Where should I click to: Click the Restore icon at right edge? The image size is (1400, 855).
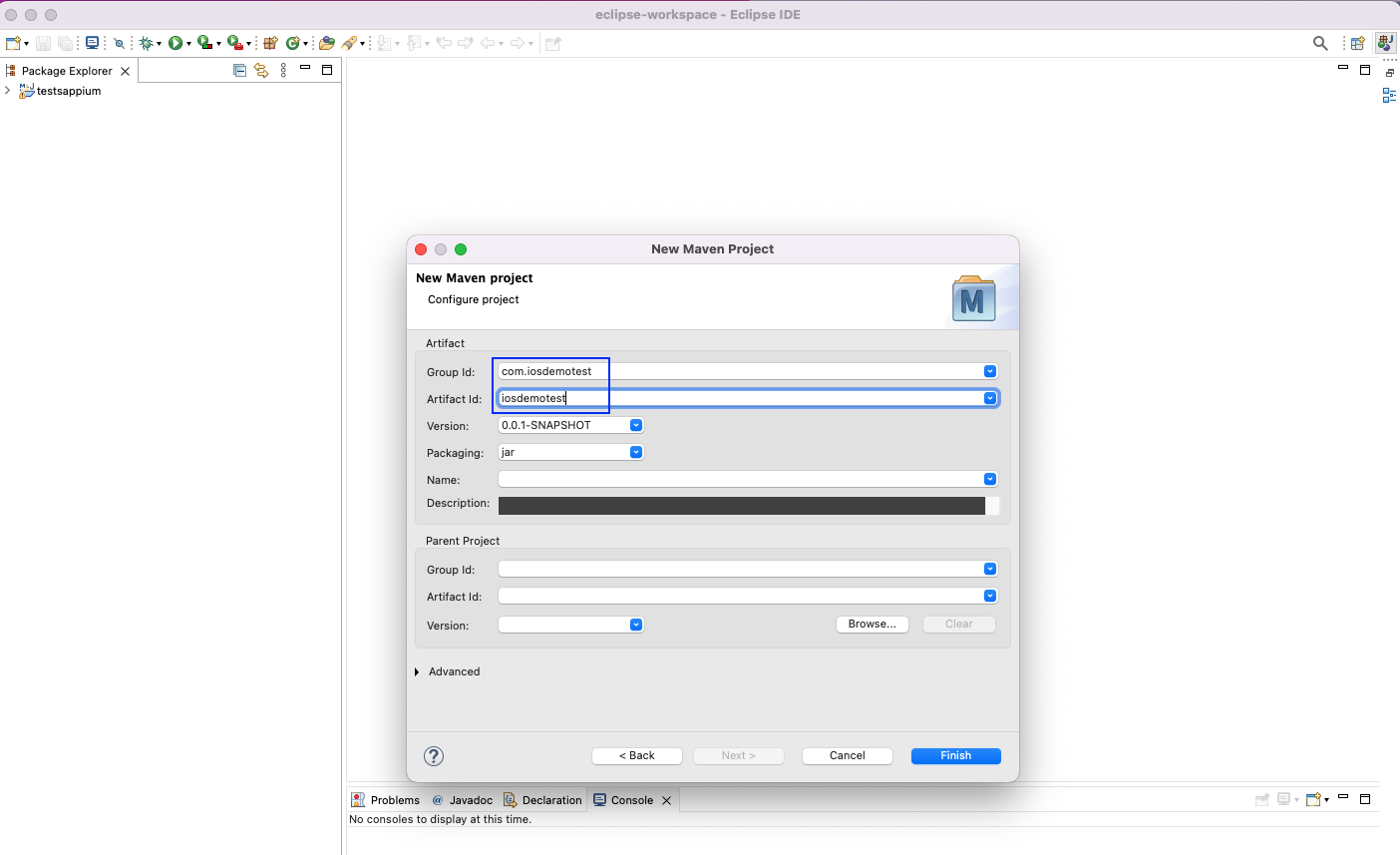tap(1389, 73)
